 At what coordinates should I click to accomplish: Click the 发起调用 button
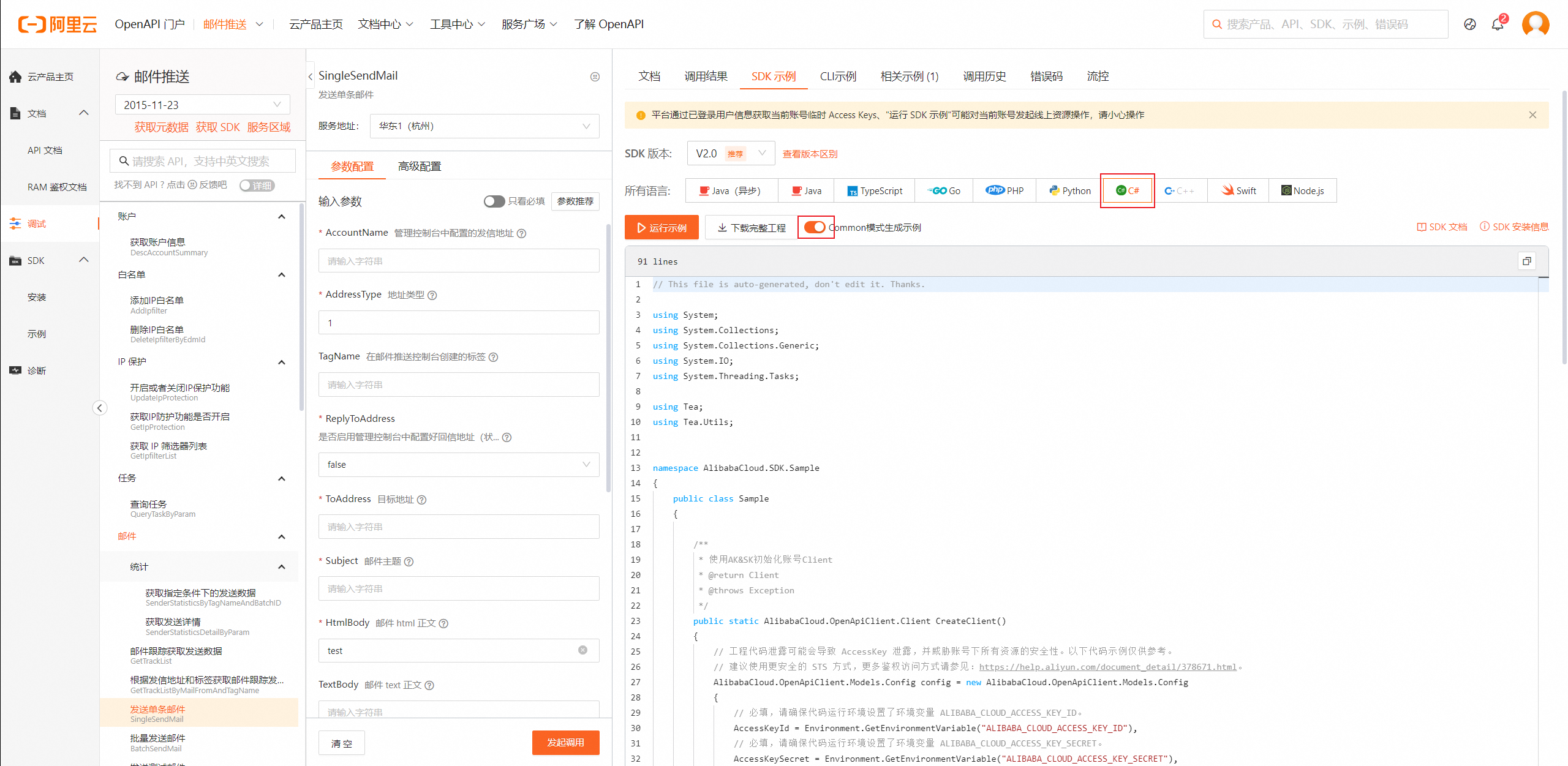point(565,743)
